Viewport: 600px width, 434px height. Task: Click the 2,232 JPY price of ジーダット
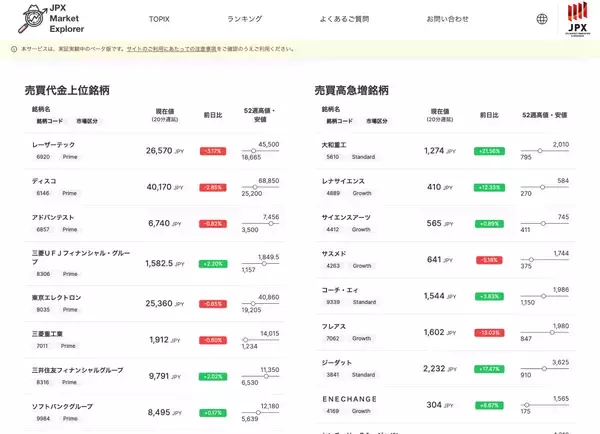tap(440, 369)
